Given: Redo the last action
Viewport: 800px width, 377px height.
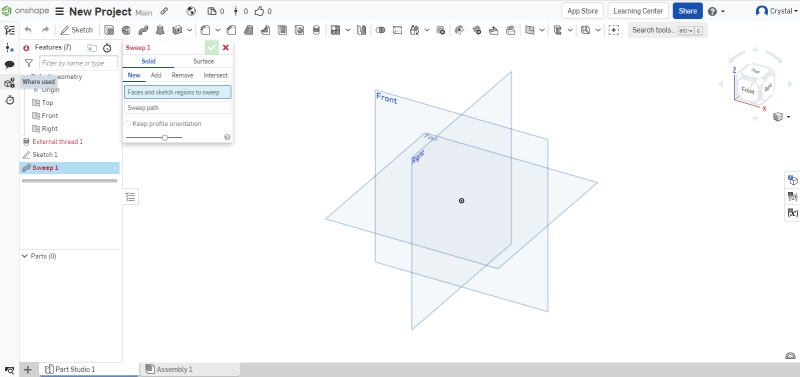Looking at the screenshot, I should click(45, 30).
